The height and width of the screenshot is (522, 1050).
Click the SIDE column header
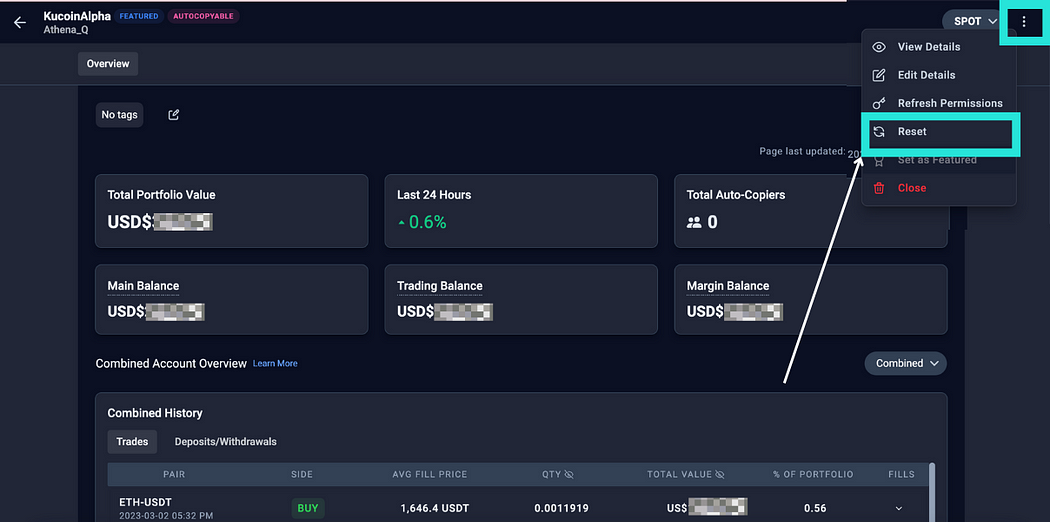(x=302, y=474)
